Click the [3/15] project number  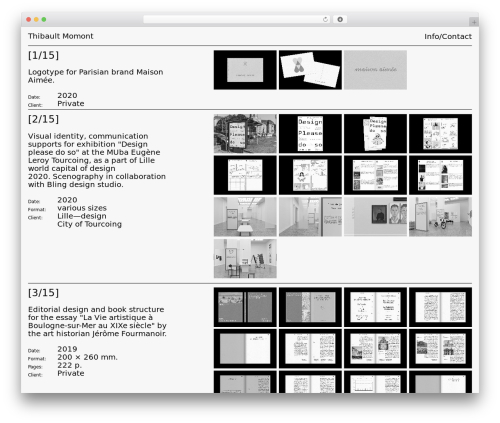pos(43,293)
